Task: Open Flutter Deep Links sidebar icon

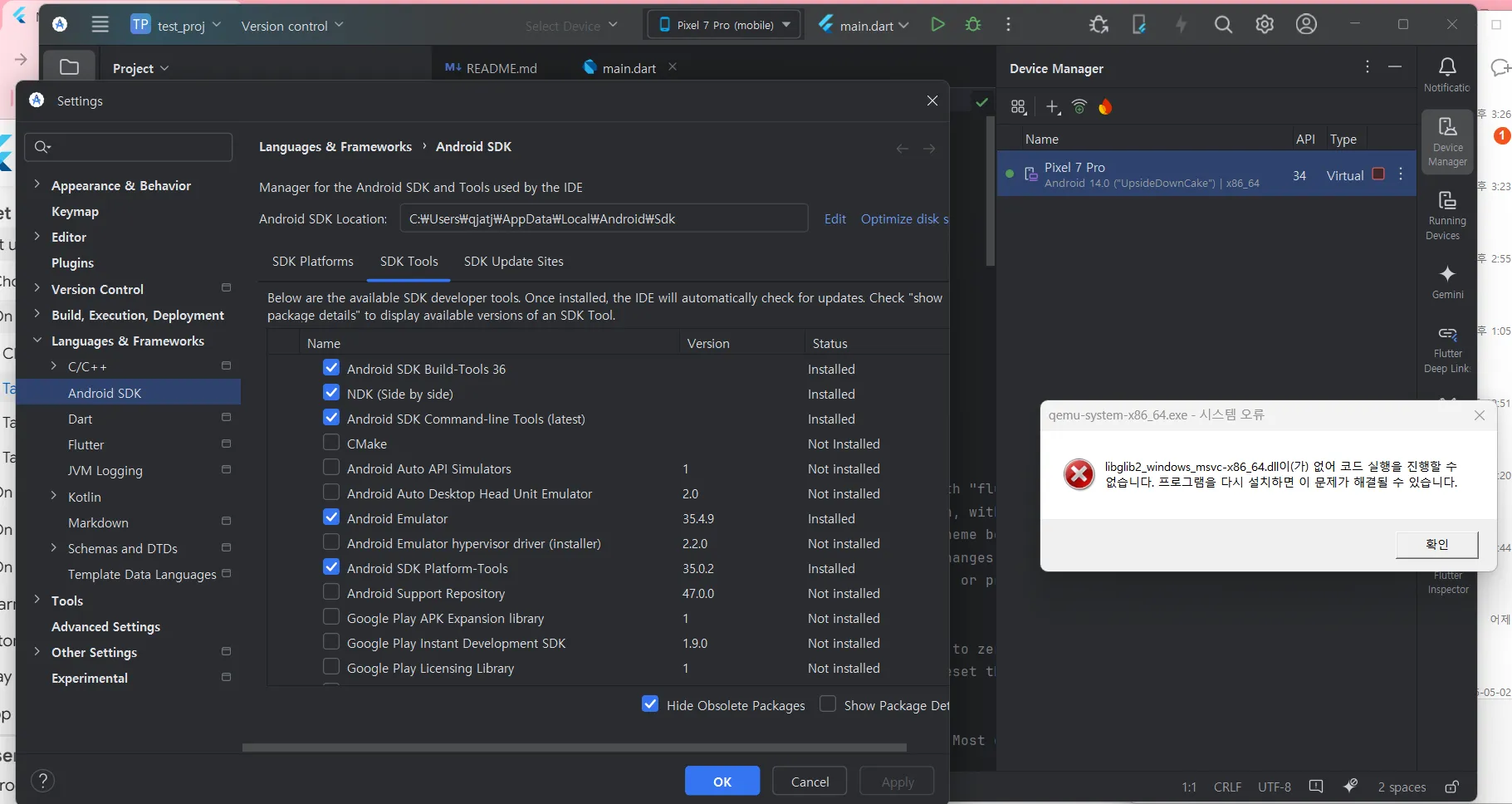Action: (x=1447, y=350)
